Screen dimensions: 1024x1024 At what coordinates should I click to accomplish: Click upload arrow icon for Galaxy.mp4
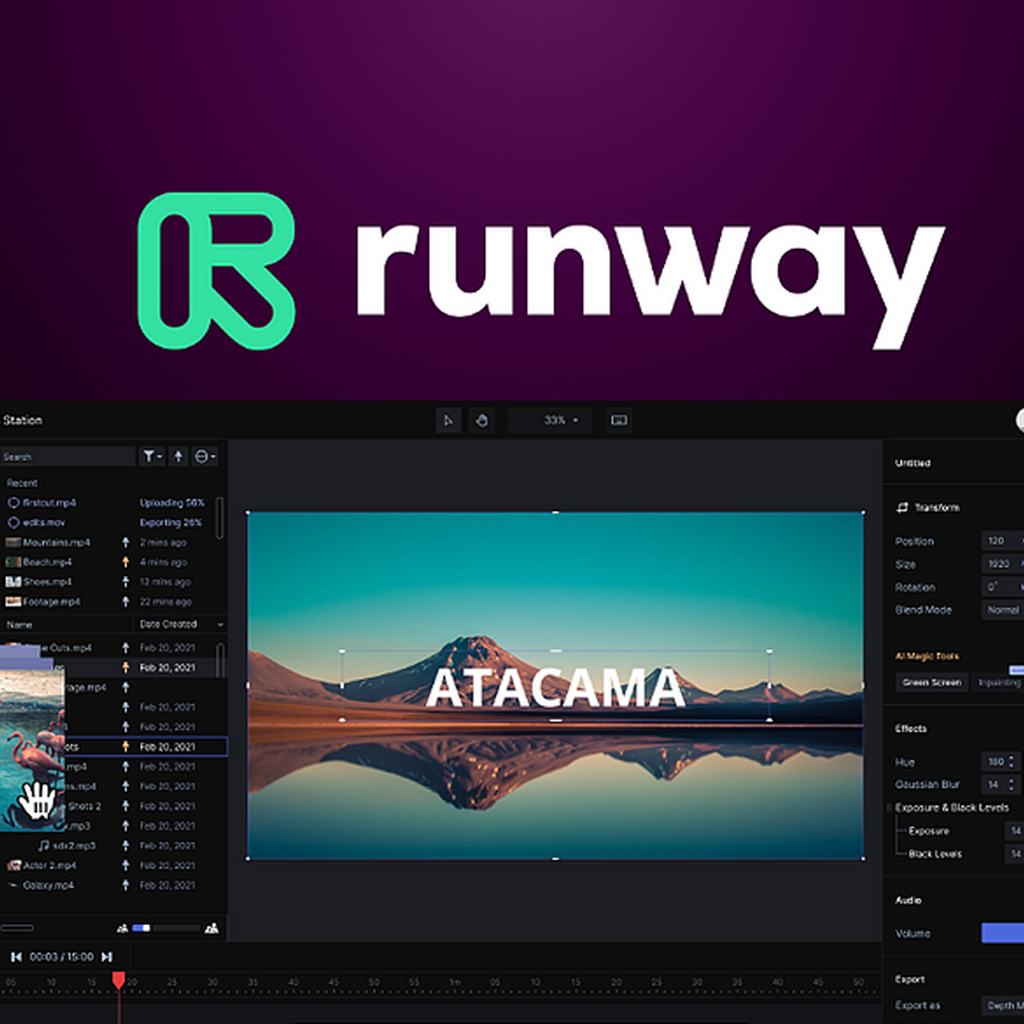[x=125, y=885]
